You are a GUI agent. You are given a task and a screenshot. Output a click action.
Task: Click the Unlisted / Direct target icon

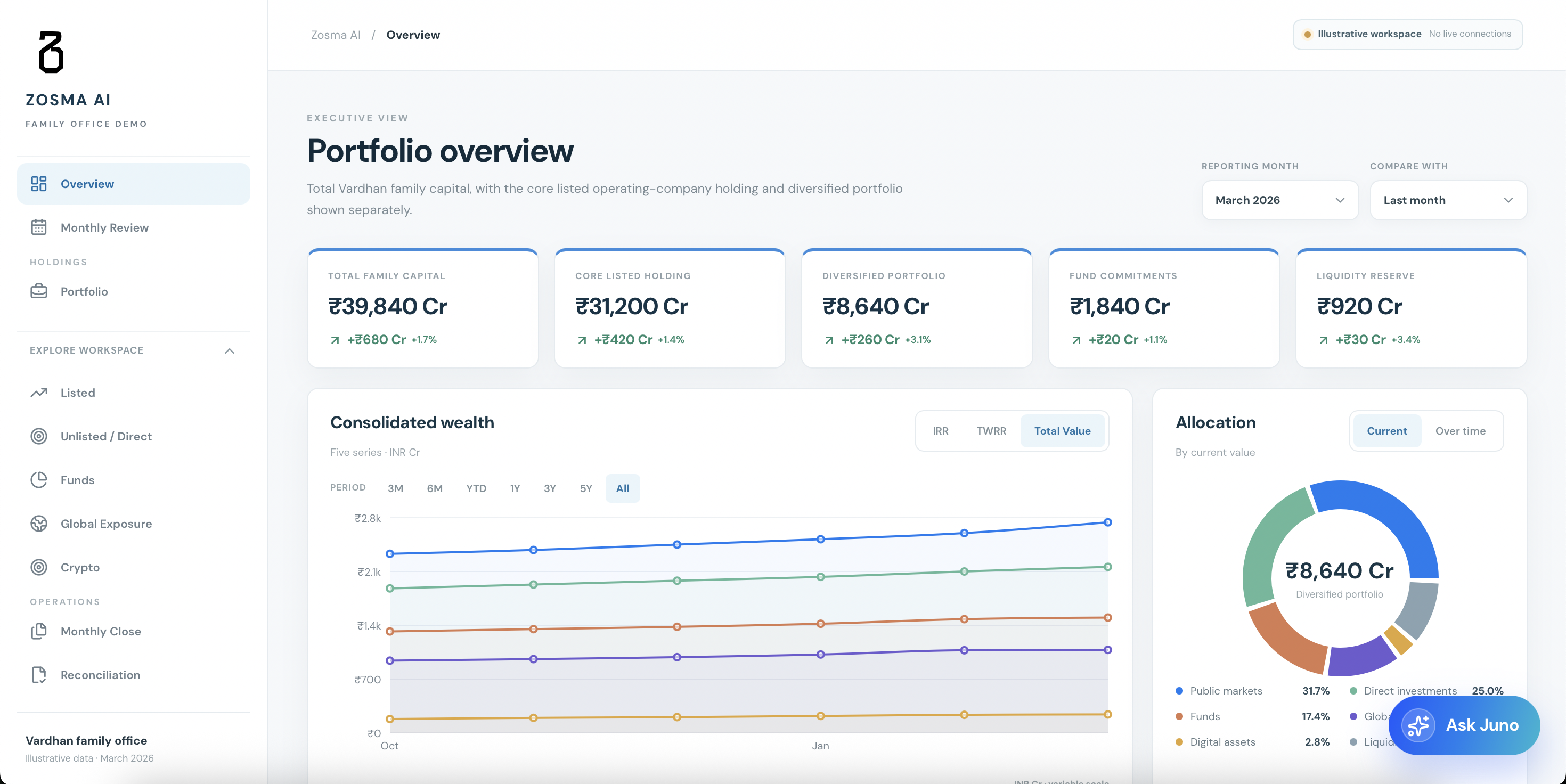coord(39,436)
